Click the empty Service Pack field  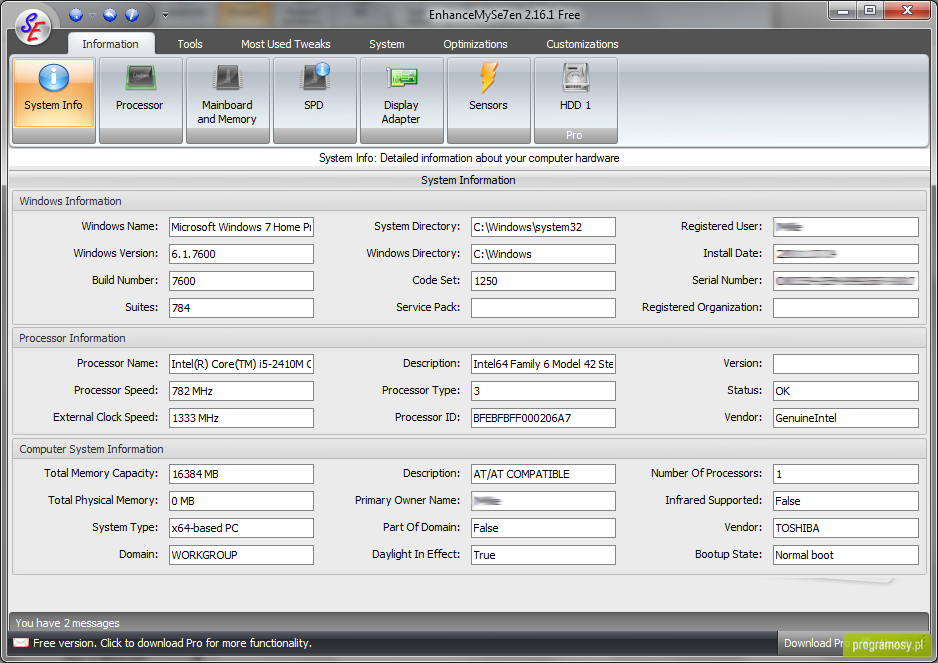click(x=543, y=308)
